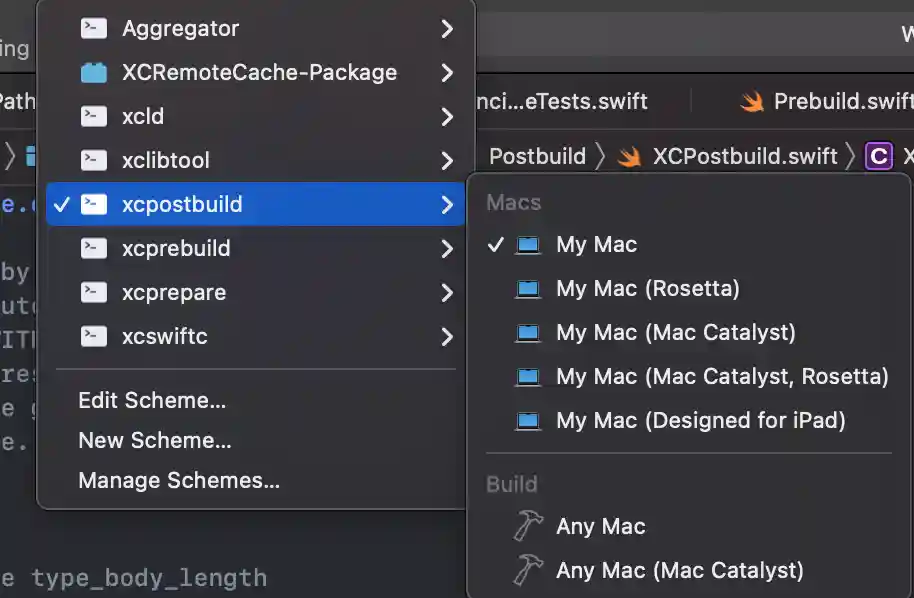This screenshot has height=598, width=914.
Task: Select My Mac (Designed for iPad)
Action: [x=700, y=421]
